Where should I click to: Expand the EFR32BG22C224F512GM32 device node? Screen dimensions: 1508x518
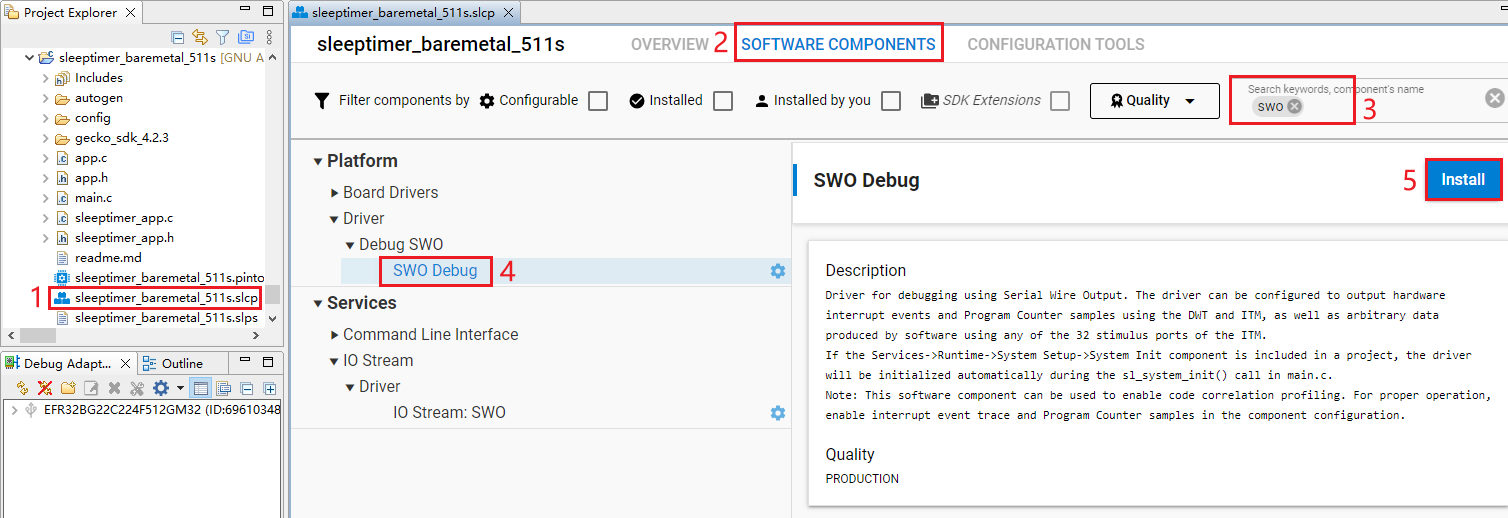coord(13,410)
